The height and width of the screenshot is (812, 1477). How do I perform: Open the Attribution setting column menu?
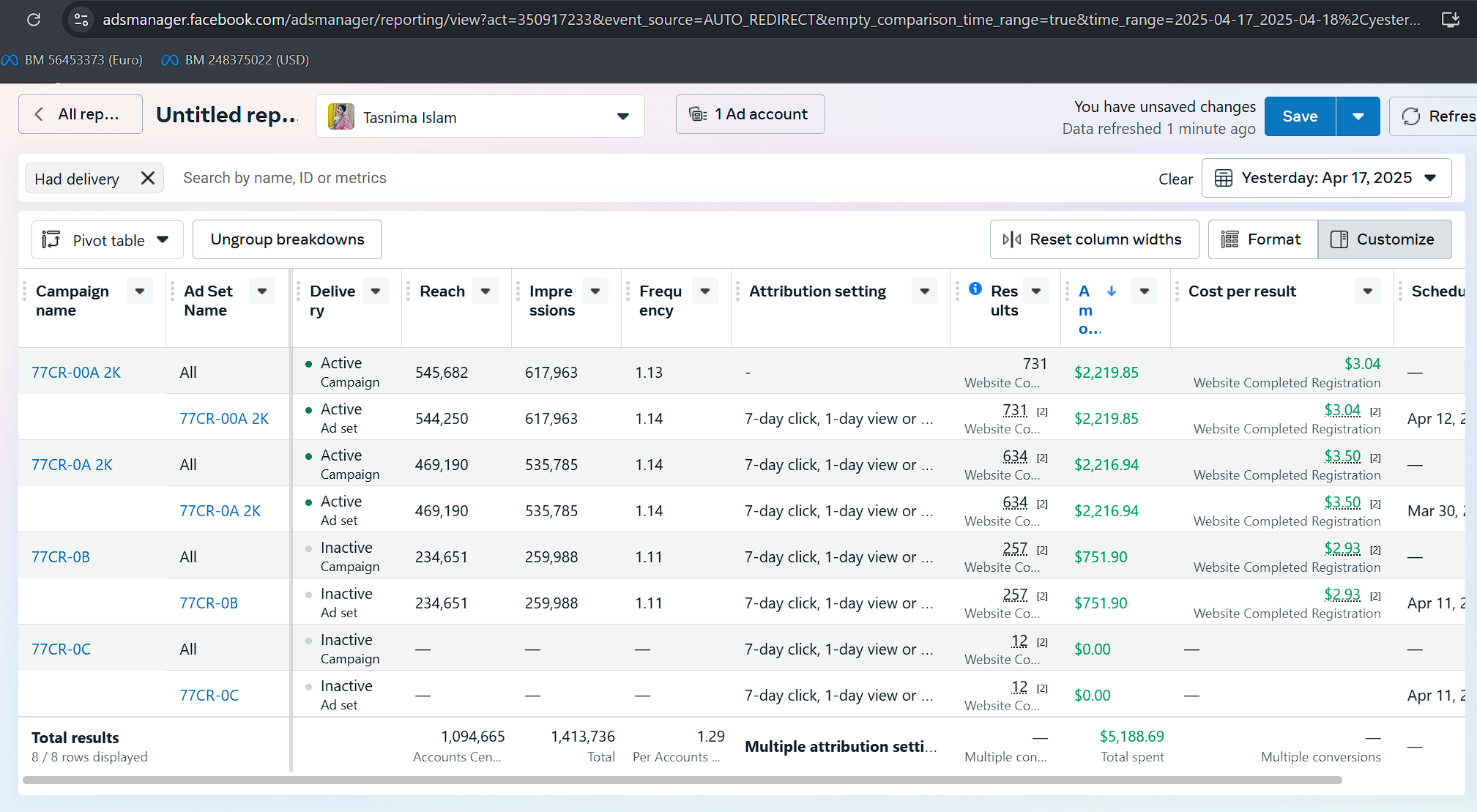coord(925,291)
